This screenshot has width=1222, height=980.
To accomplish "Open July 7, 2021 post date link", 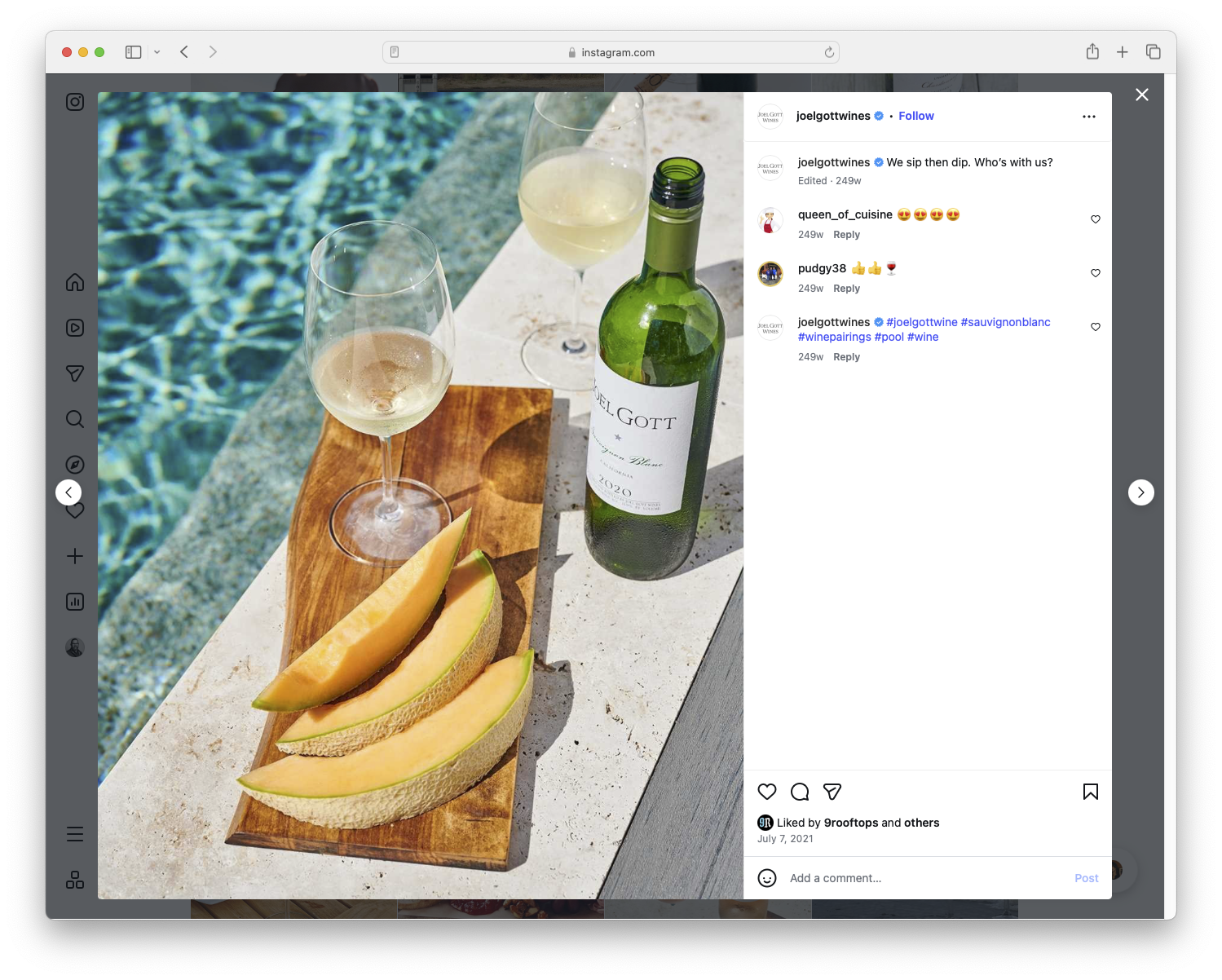I will 785,839.
